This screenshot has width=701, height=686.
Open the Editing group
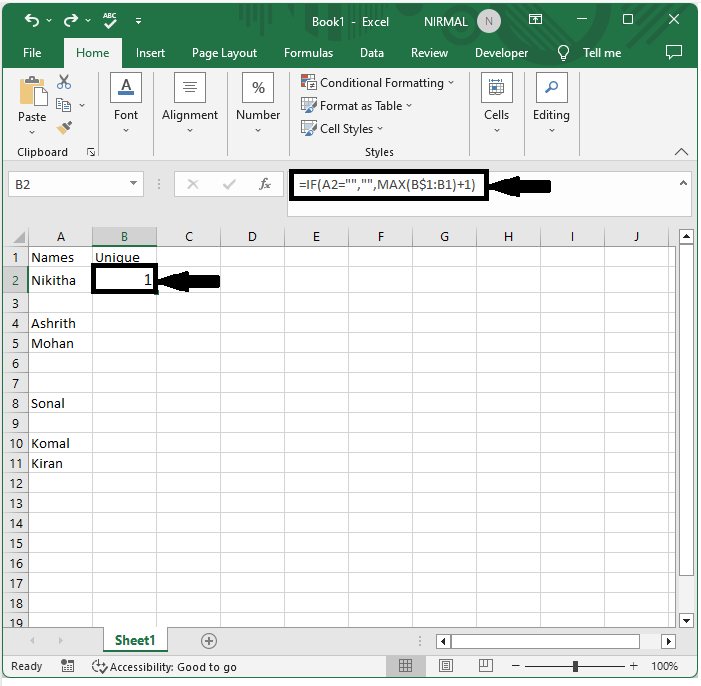551,103
